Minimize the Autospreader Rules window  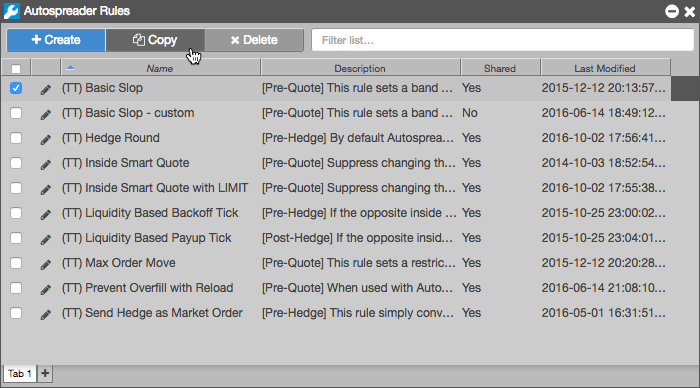(x=672, y=11)
